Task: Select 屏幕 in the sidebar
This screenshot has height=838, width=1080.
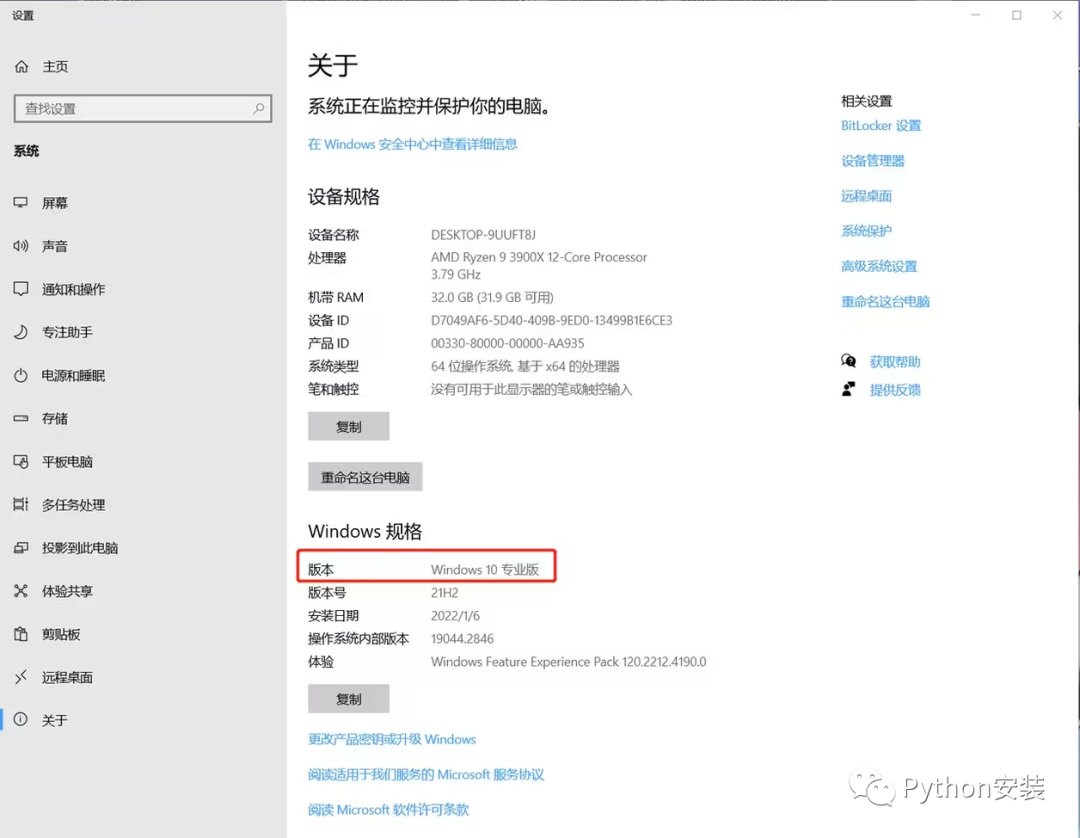Action: coord(55,202)
